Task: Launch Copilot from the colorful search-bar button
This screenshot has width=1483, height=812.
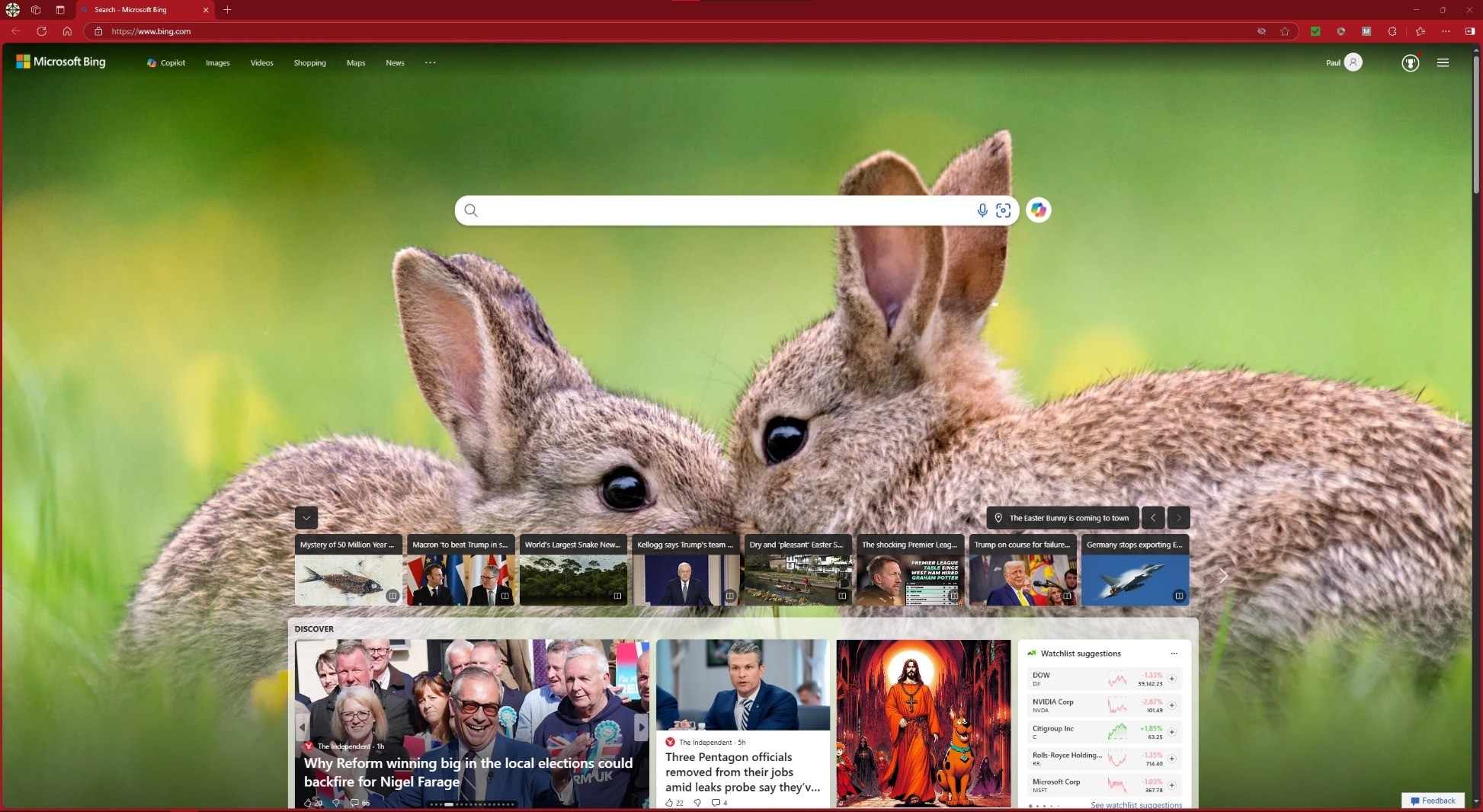Action: tap(1038, 210)
